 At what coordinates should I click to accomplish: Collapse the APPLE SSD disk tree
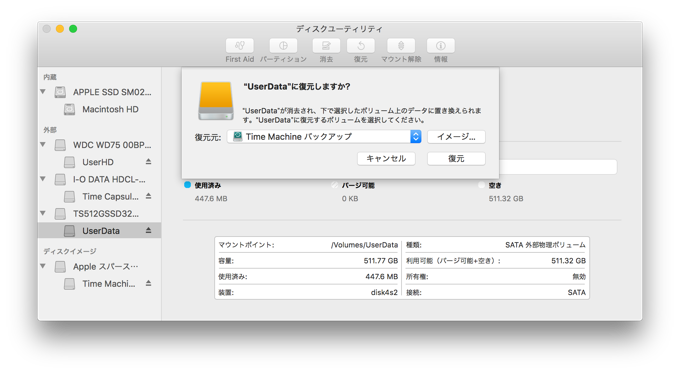[x=43, y=92]
